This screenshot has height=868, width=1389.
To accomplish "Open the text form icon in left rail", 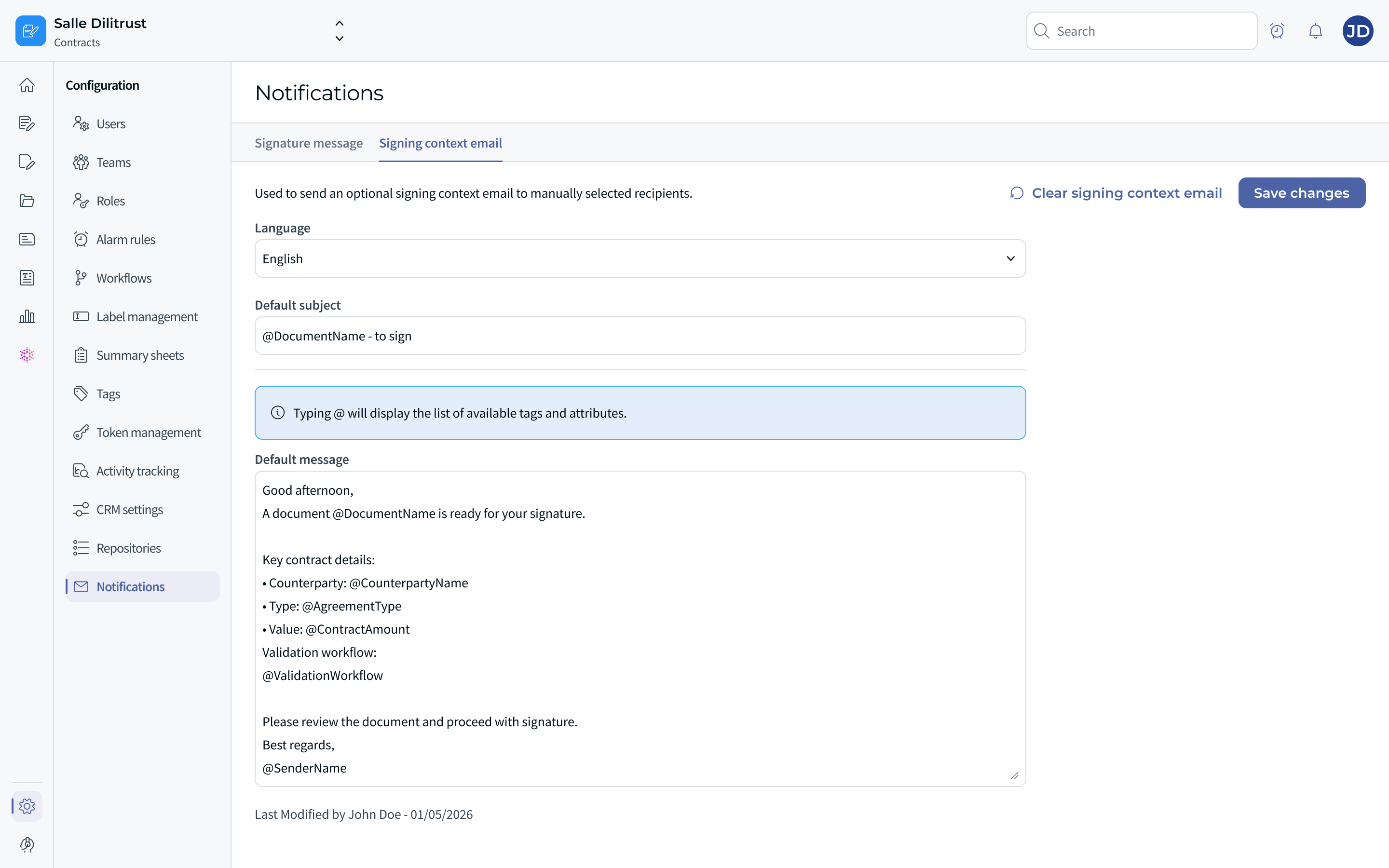I will click(x=27, y=278).
